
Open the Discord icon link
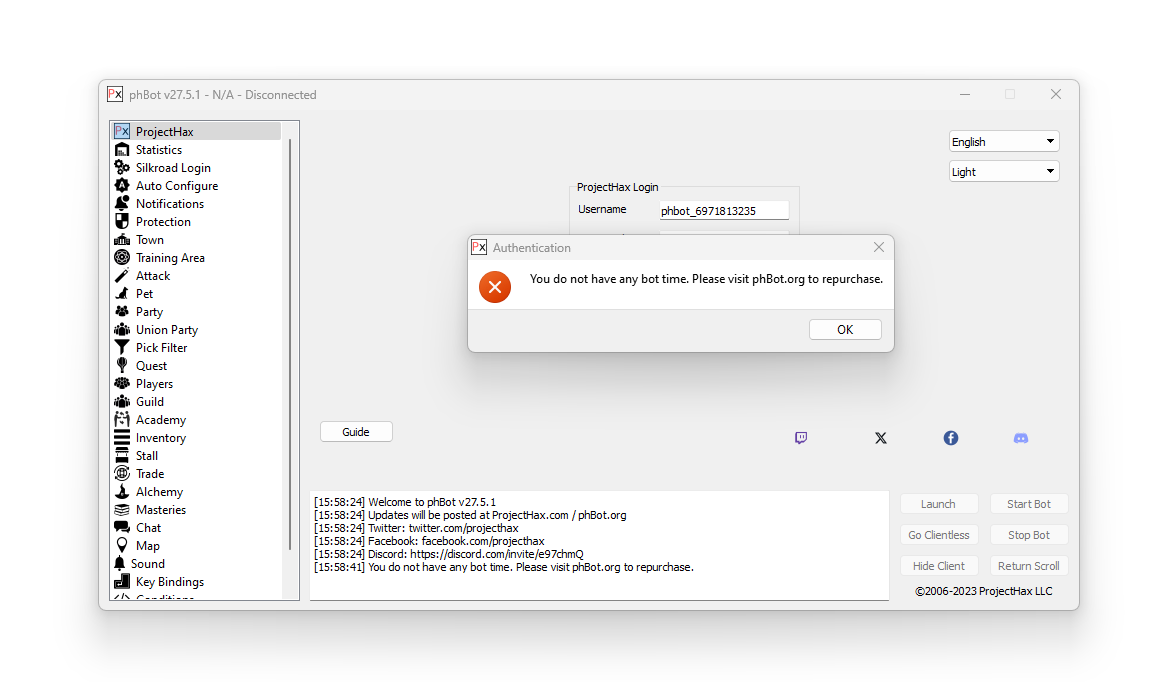pos(1020,438)
